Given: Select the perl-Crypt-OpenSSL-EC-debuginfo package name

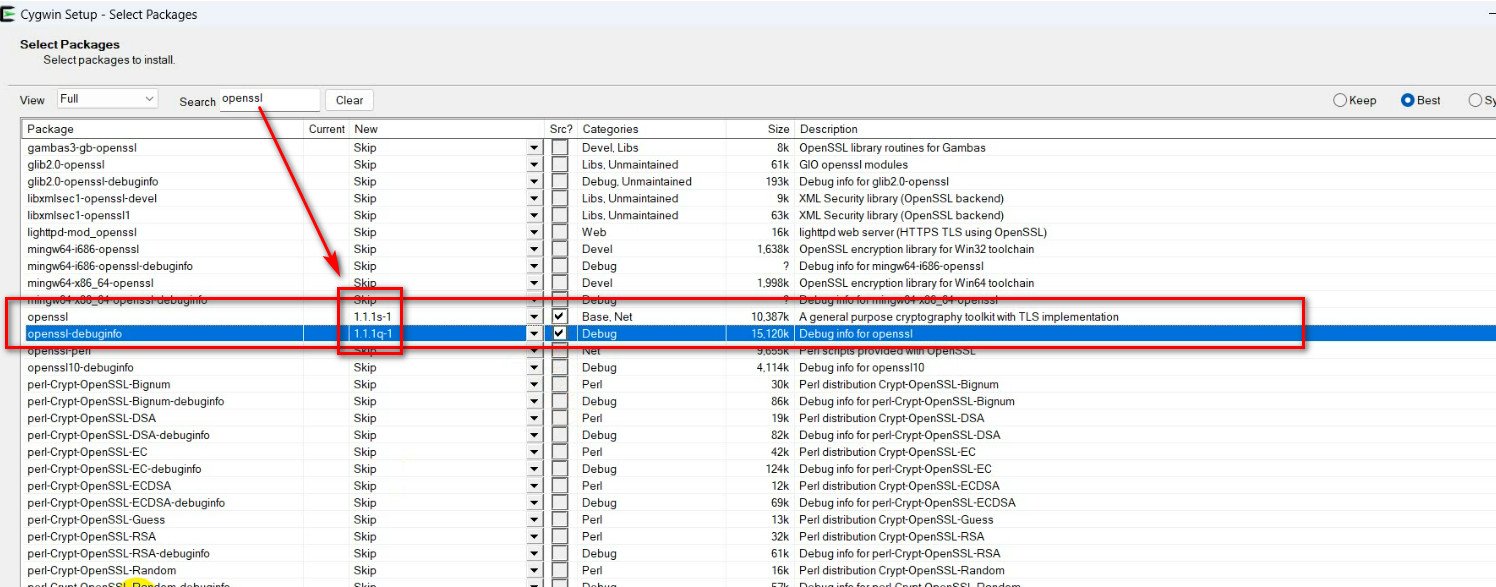Looking at the screenshot, I should [x=114, y=469].
